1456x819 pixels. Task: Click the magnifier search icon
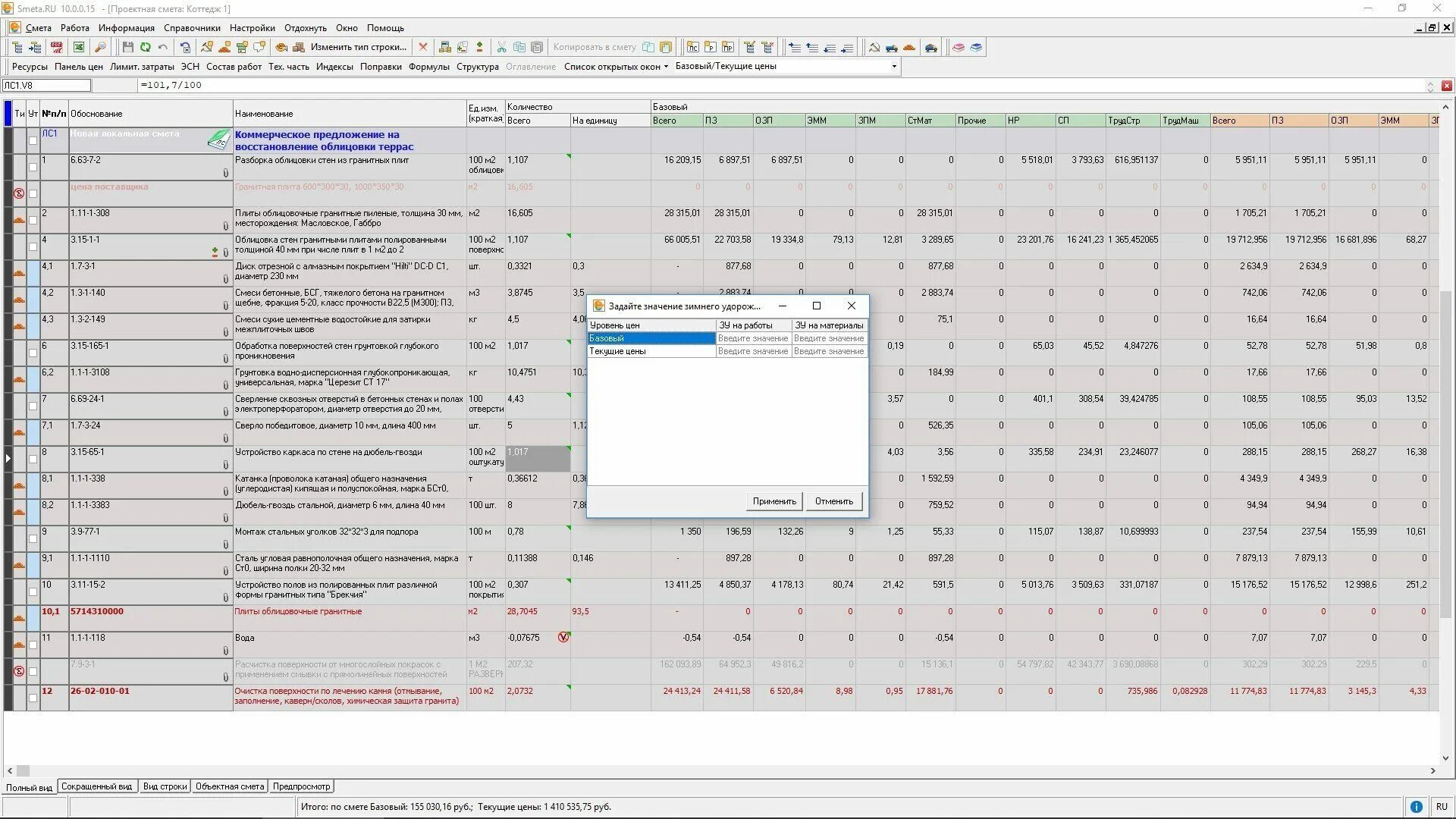pyautogui.click(x=99, y=47)
